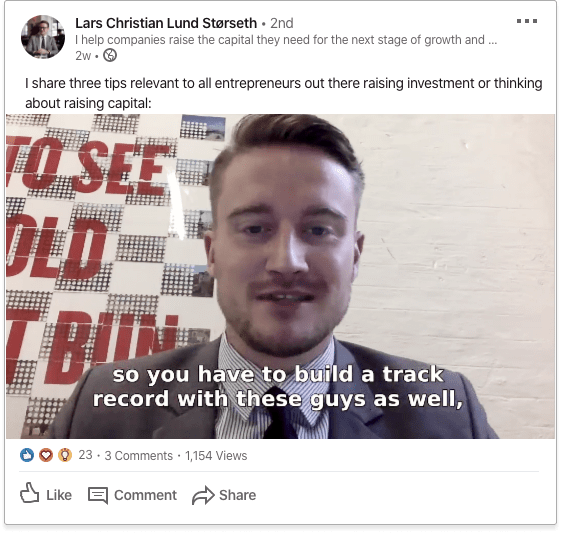The image size is (561, 533).
Task: Click the 1,154 Views text
Action: (216, 456)
